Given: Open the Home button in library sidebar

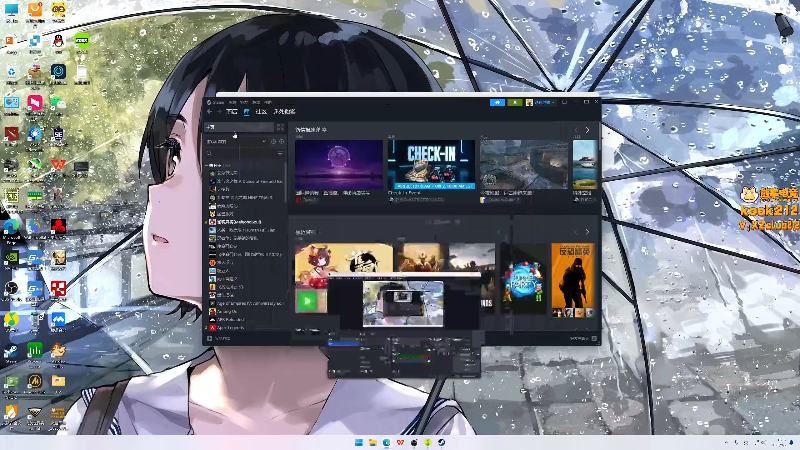Looking at the screenshot, I should coord(239,127).
